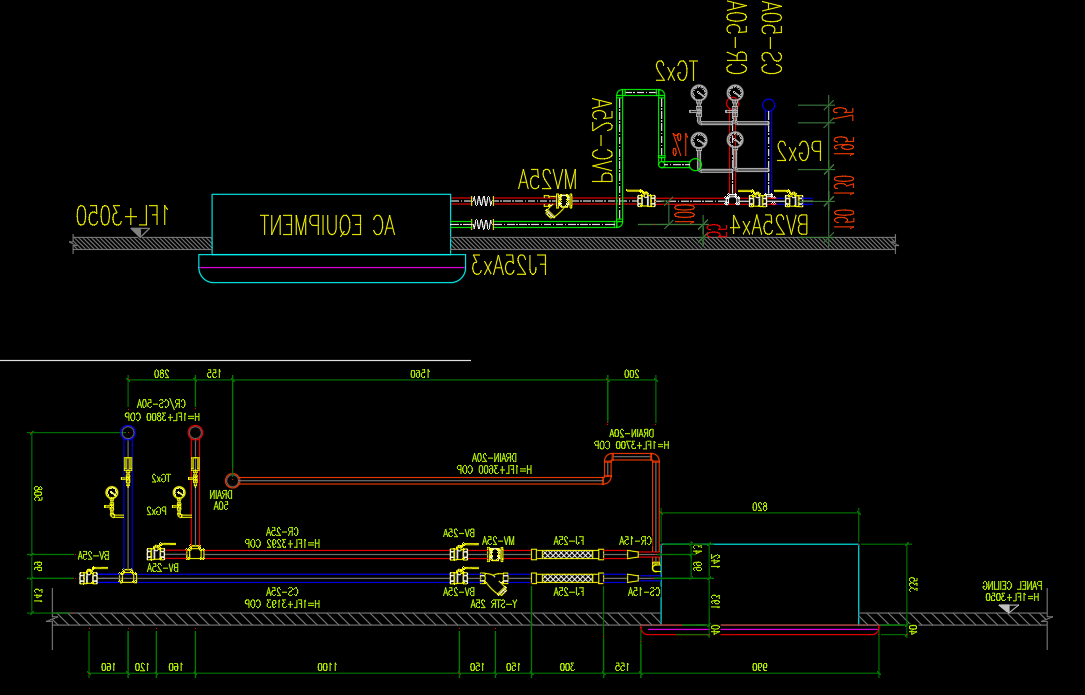Select the AC EQUIPMENT block
This screenshot has height=695, width=1085.
pos(330,223)
